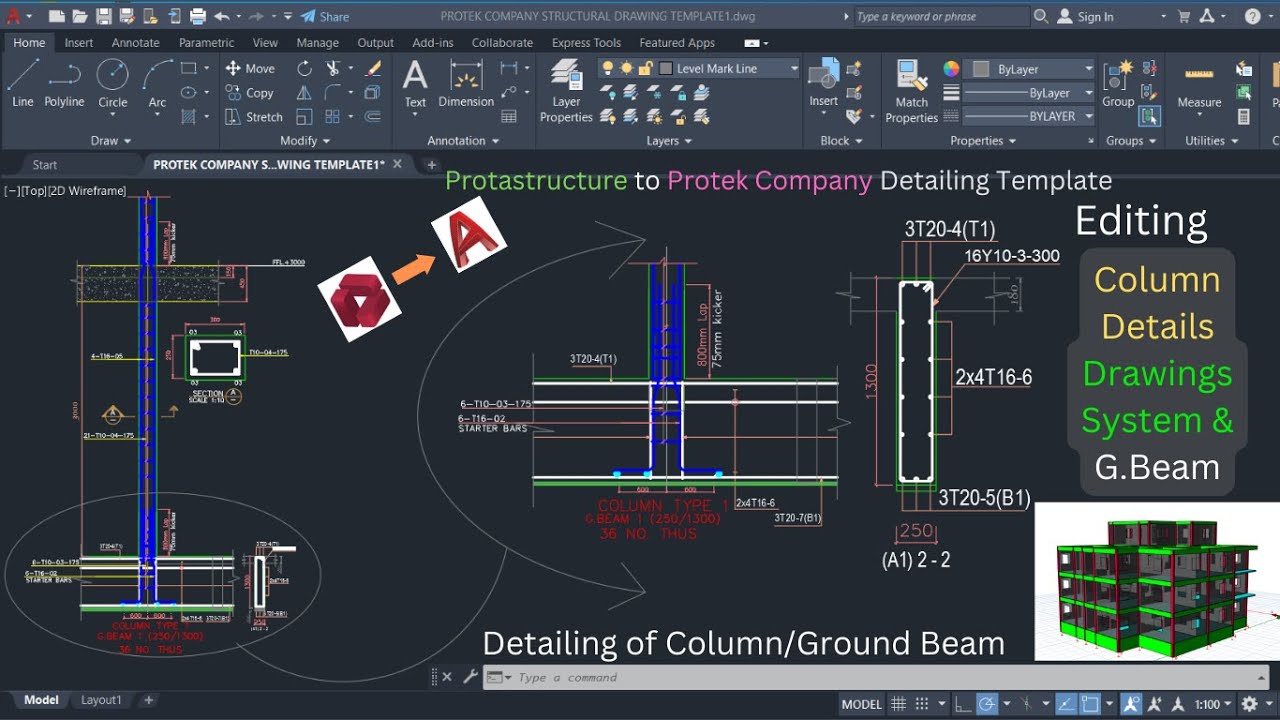Toggle 2D object snap in status bar
Screen dimensions: 1280x720
1090,704
